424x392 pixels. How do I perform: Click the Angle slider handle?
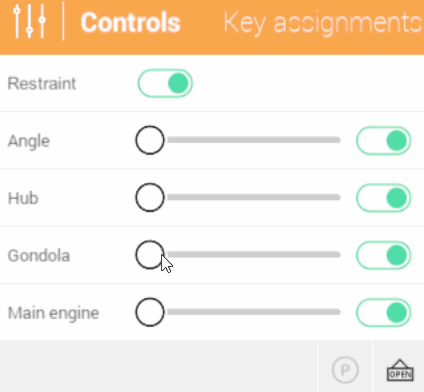(x=150, y=140)
